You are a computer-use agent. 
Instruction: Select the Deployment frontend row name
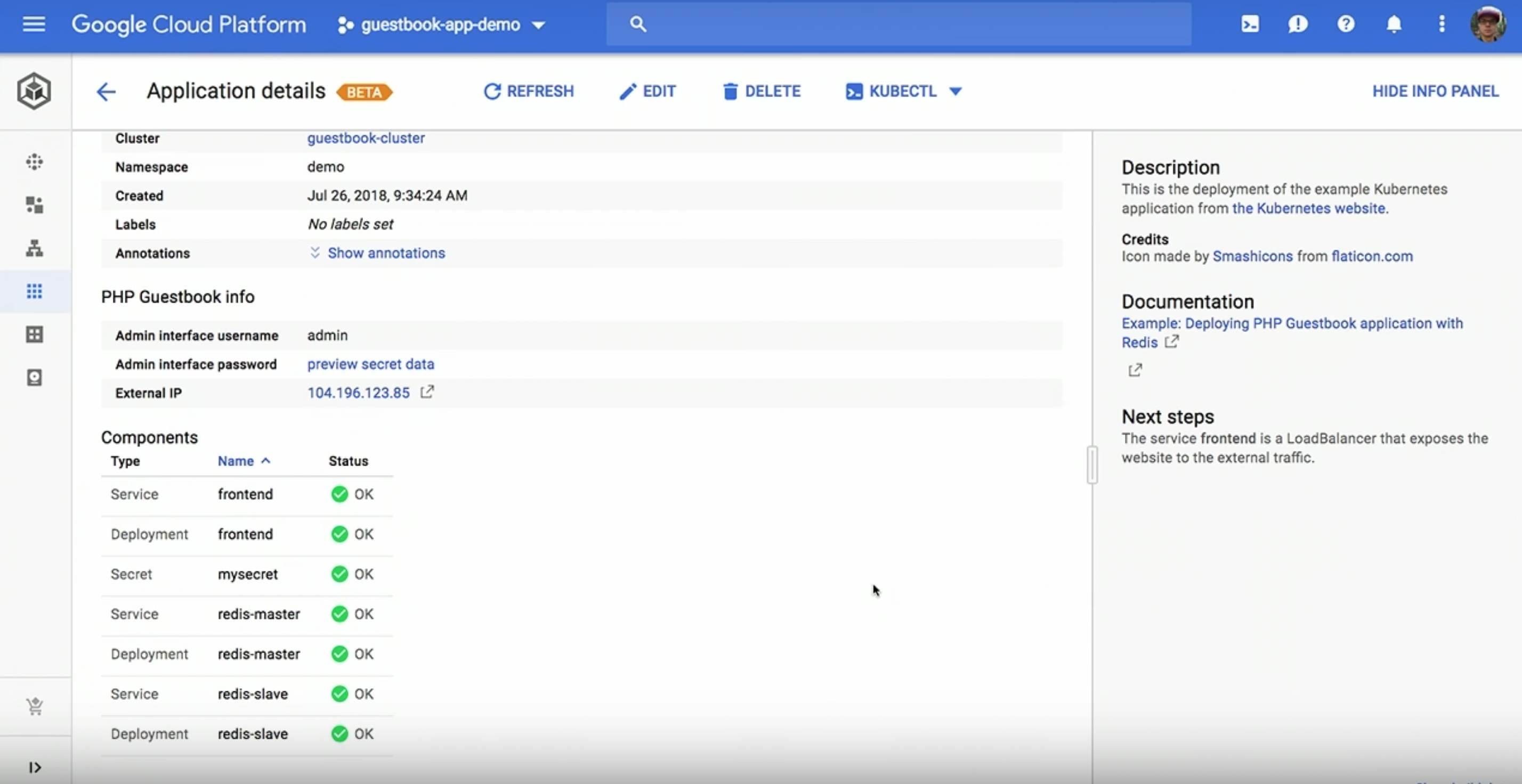tap(245, 534)
